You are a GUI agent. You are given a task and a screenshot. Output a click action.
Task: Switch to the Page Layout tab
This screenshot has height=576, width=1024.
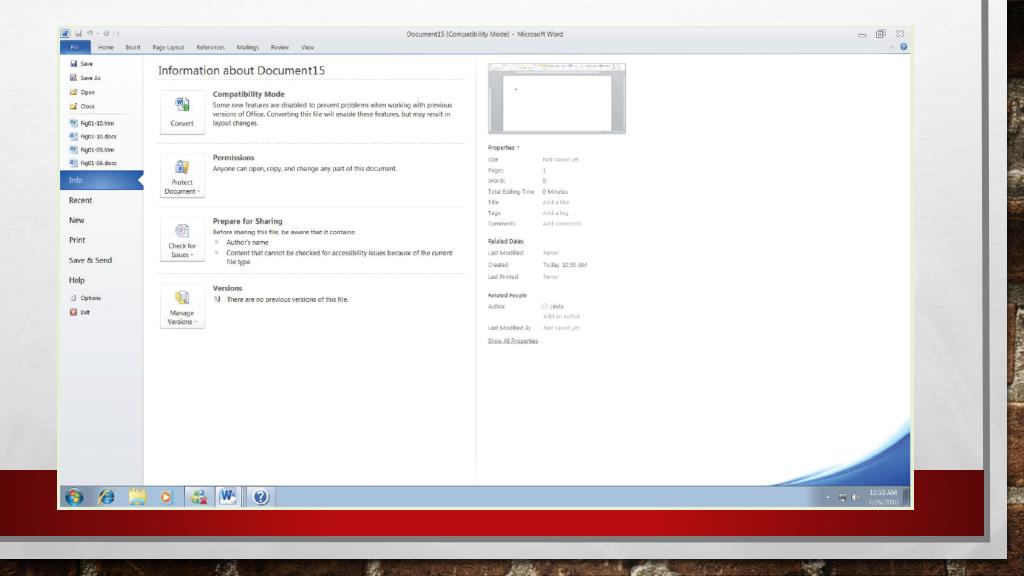click(168, 47)
